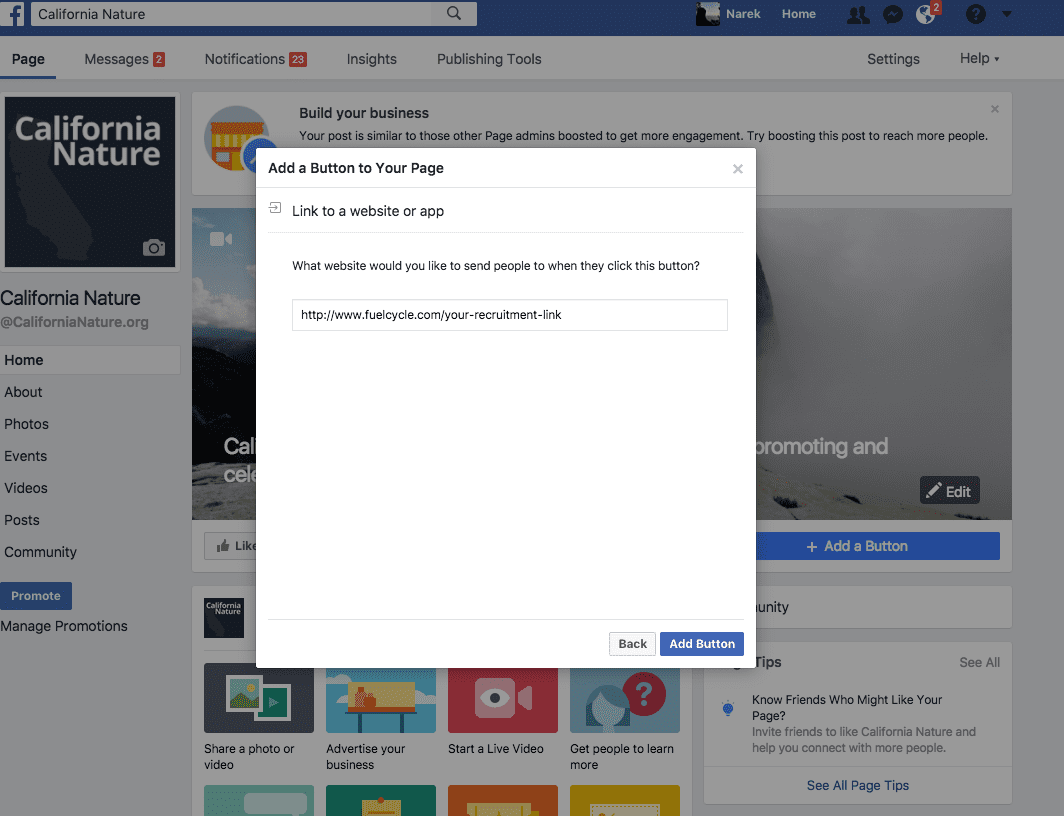Open the Publishing Tools tab
1064x816 pixels.
(489, 59)
